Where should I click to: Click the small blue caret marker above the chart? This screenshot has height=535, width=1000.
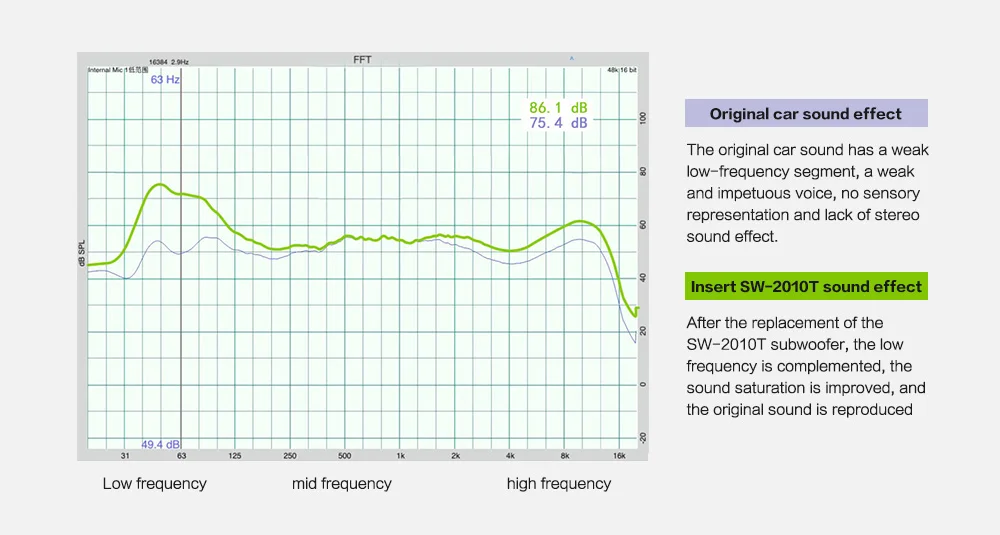point(571,59)
